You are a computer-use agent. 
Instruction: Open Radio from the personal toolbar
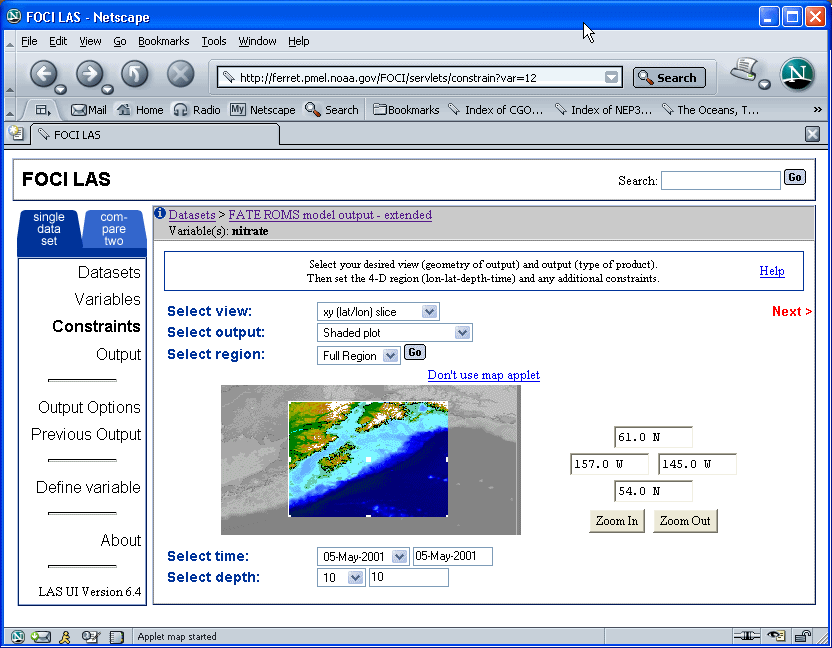point(197,110)
